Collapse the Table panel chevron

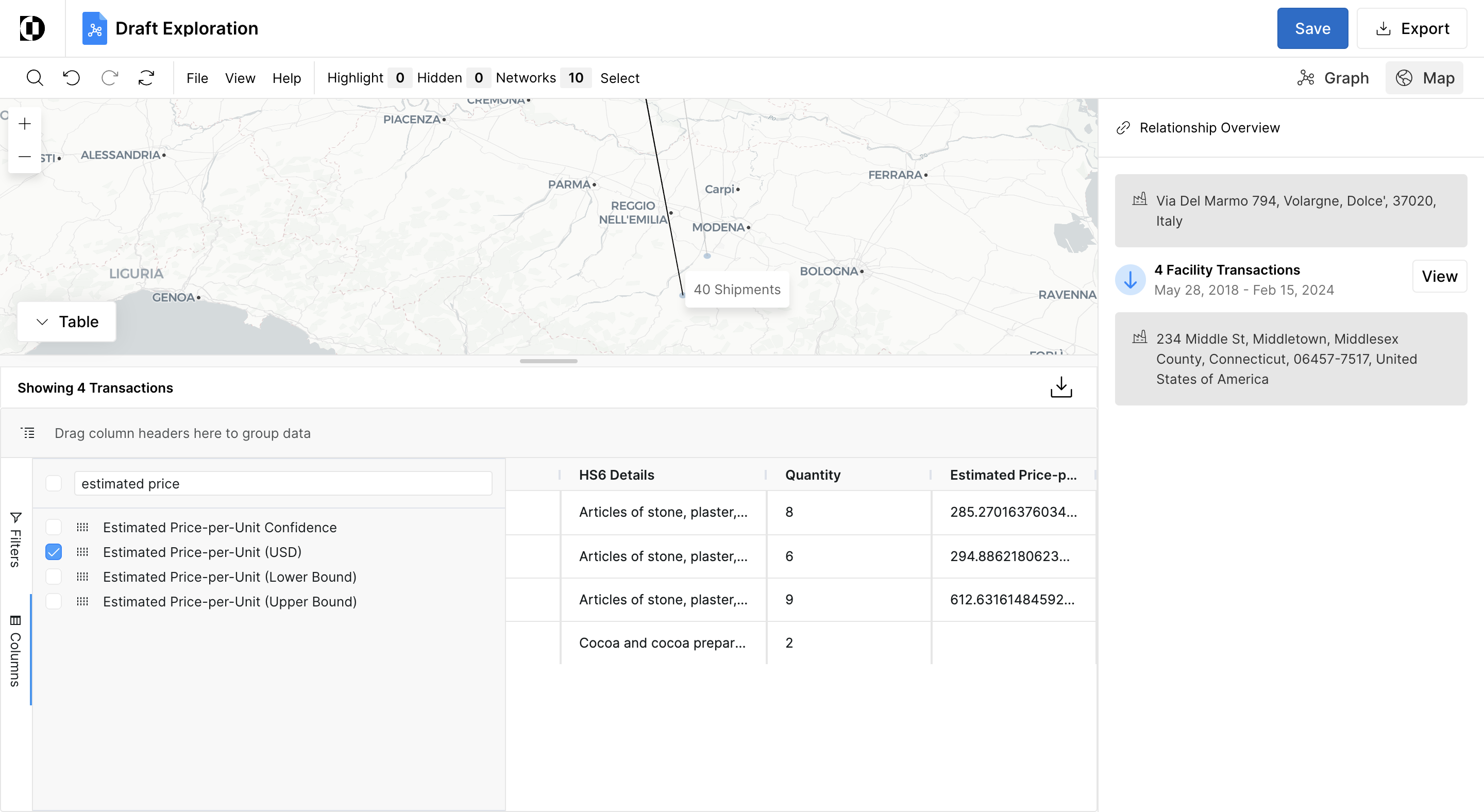(42, 322)
